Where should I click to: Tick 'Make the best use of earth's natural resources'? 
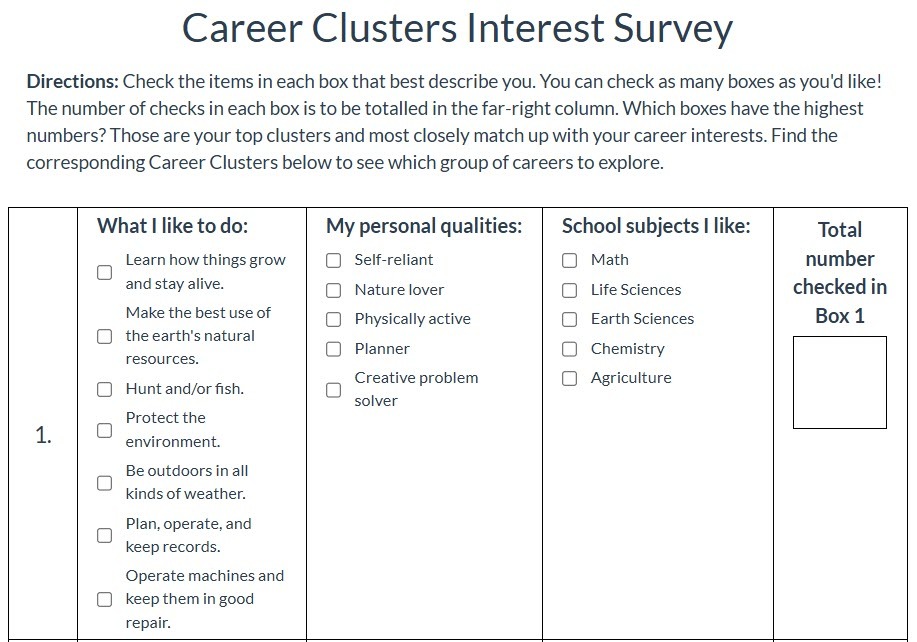click(x=104, y=336)
